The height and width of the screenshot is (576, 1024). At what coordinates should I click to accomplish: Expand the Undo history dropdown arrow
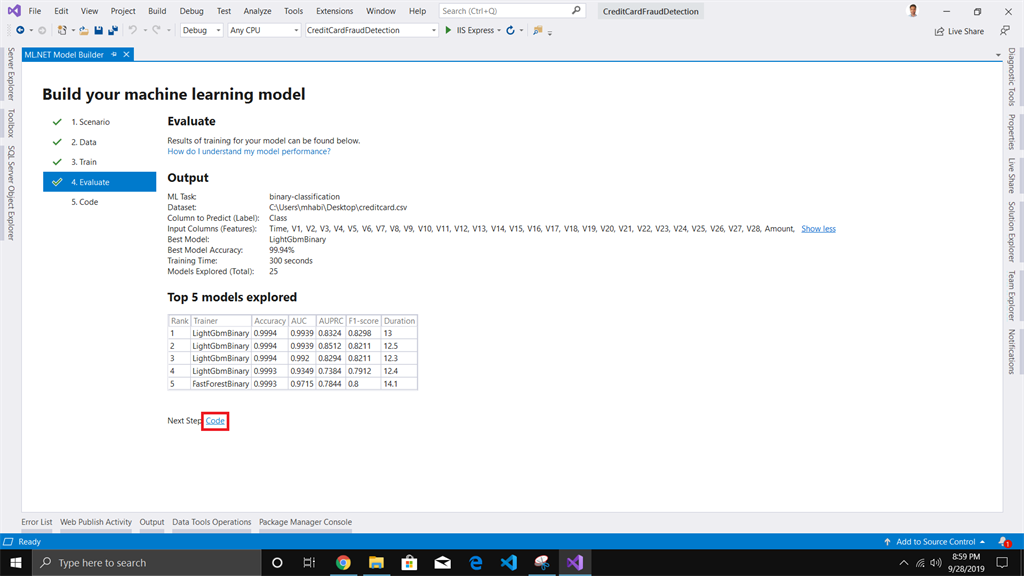tap(145, 31)
